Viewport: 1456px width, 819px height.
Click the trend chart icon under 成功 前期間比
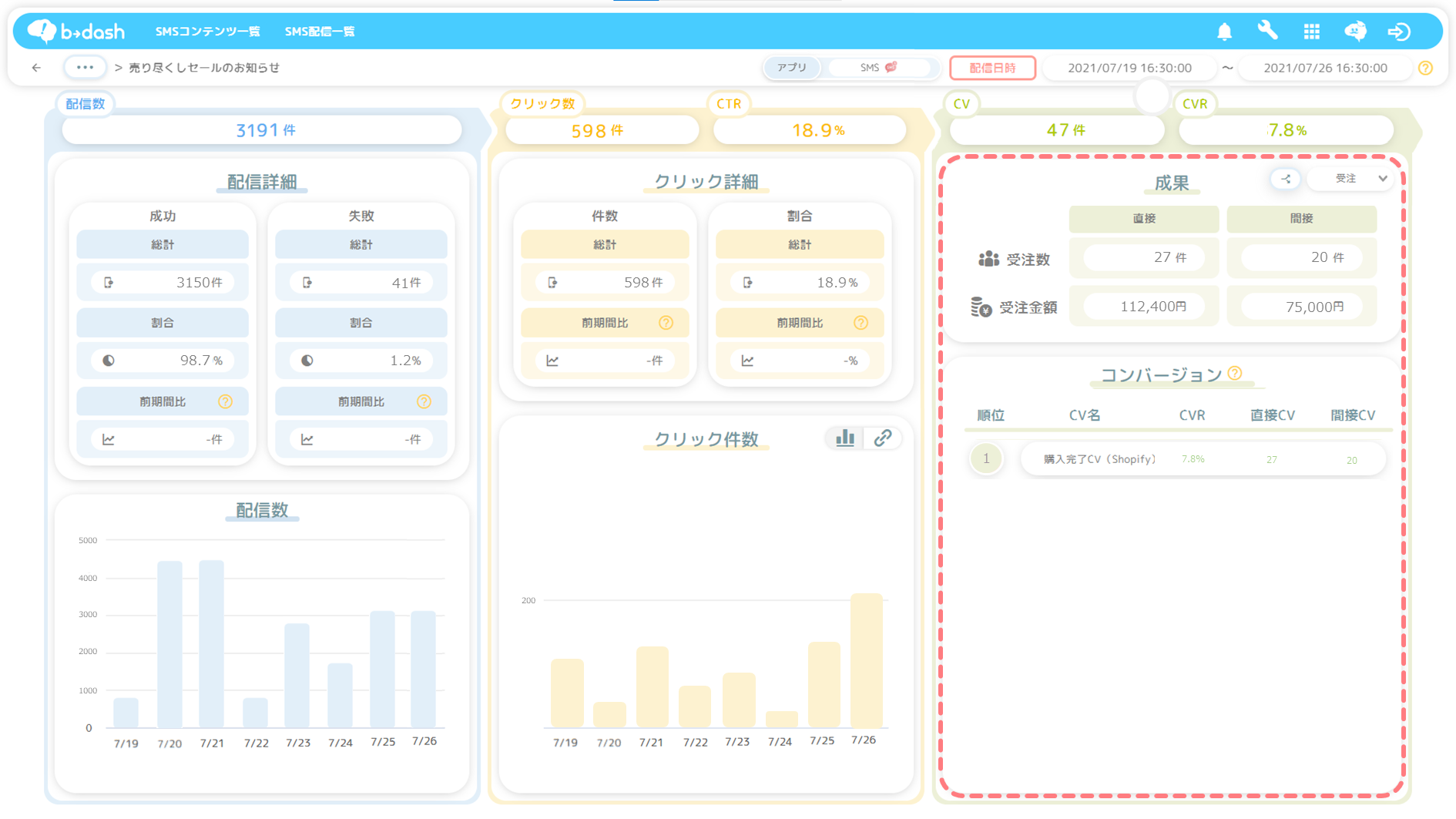109,439
